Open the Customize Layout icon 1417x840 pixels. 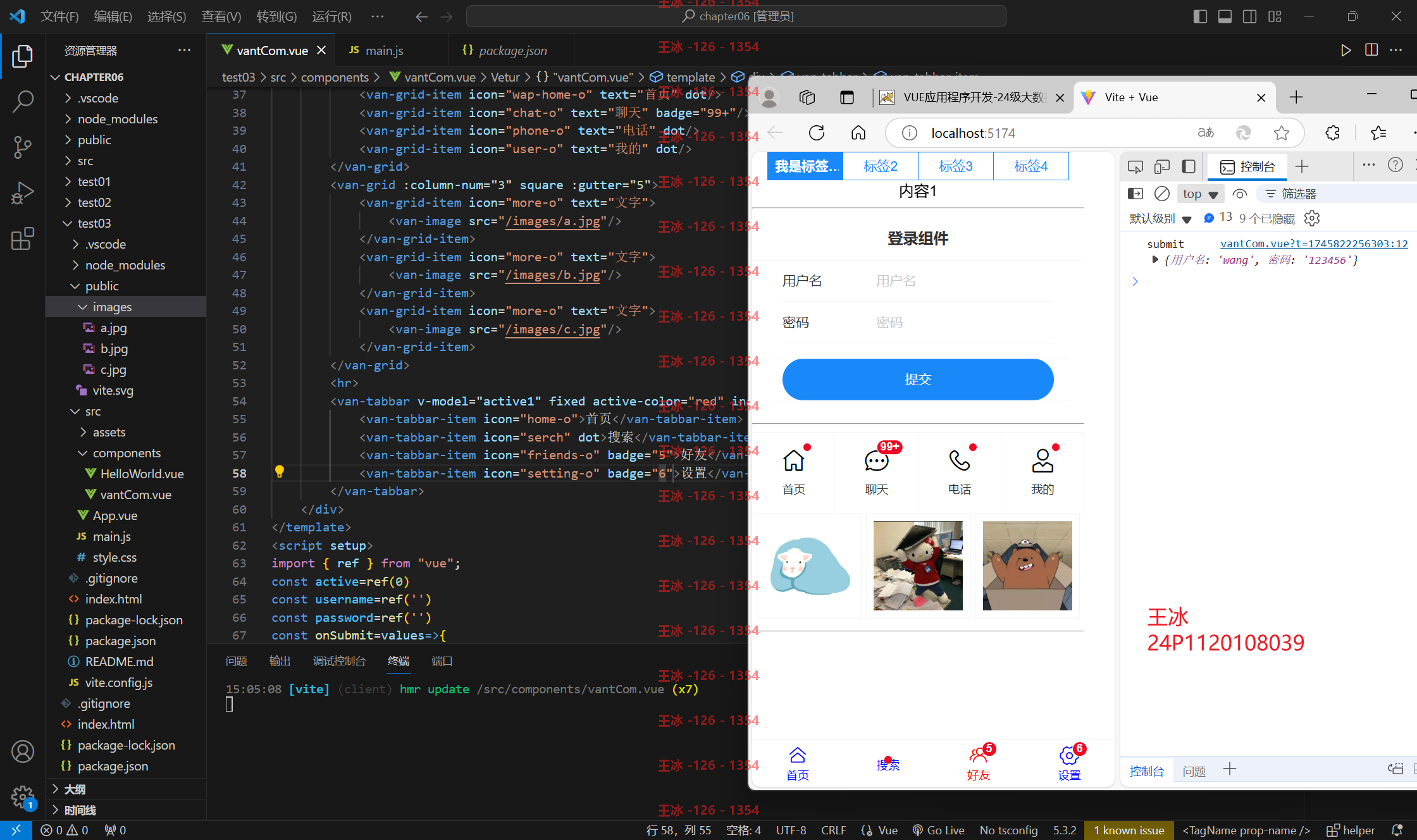click(1275, 16)
